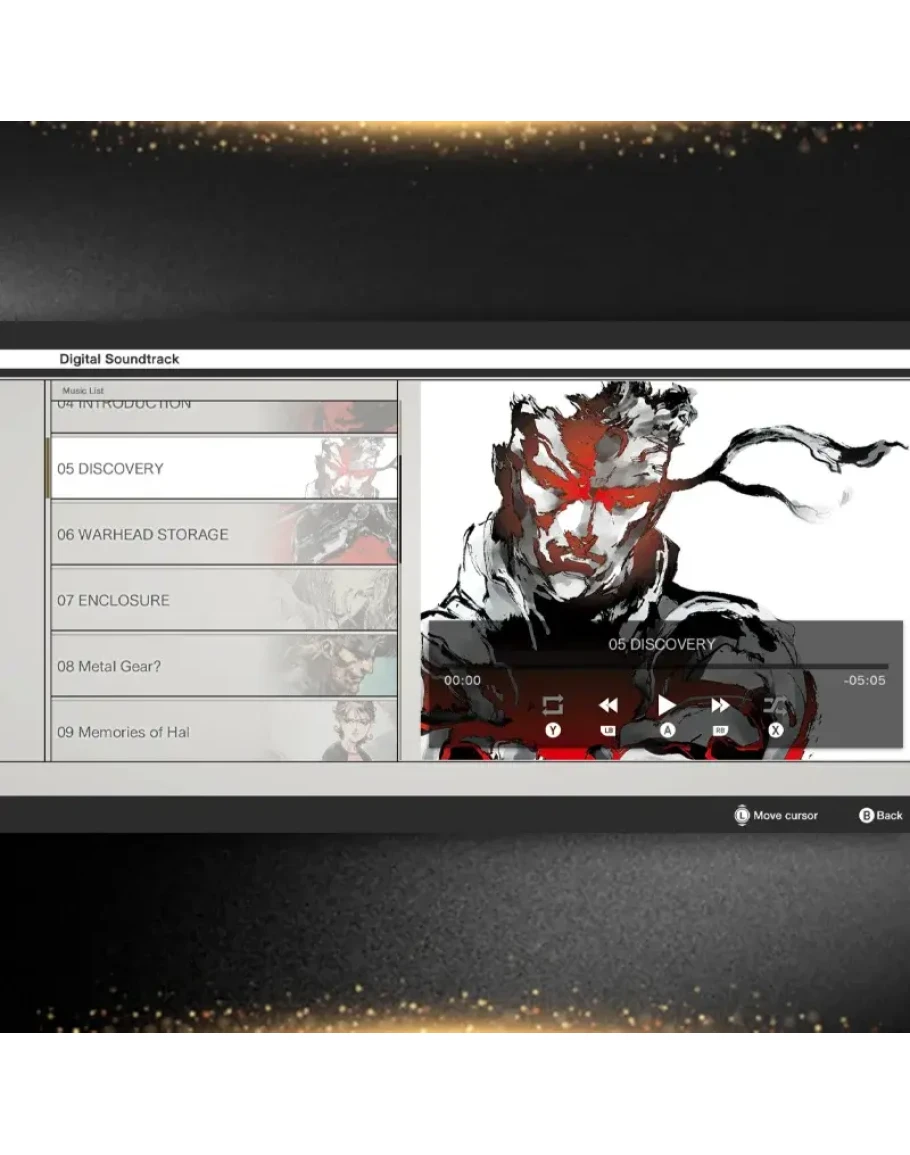Select partially visible 04 INTRODUCTION track

pos(224,414)
